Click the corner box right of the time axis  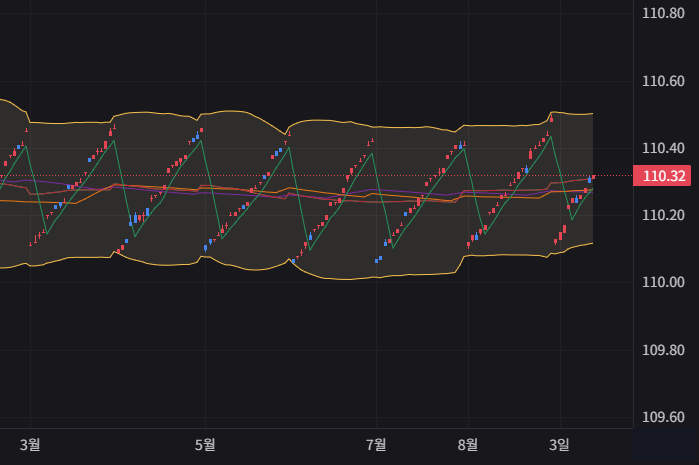coord(665,446)
